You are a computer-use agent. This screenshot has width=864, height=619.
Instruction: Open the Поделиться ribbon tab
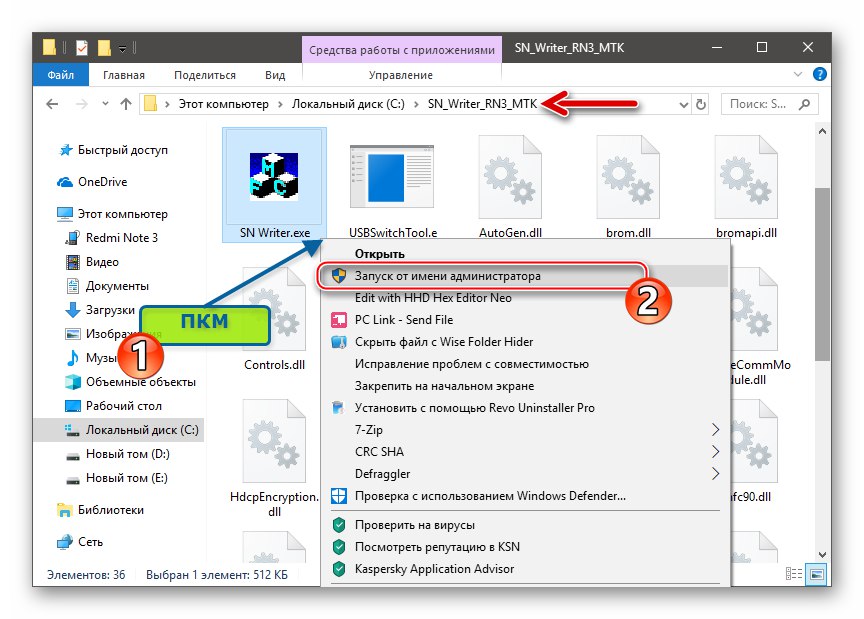click(204, 75)
